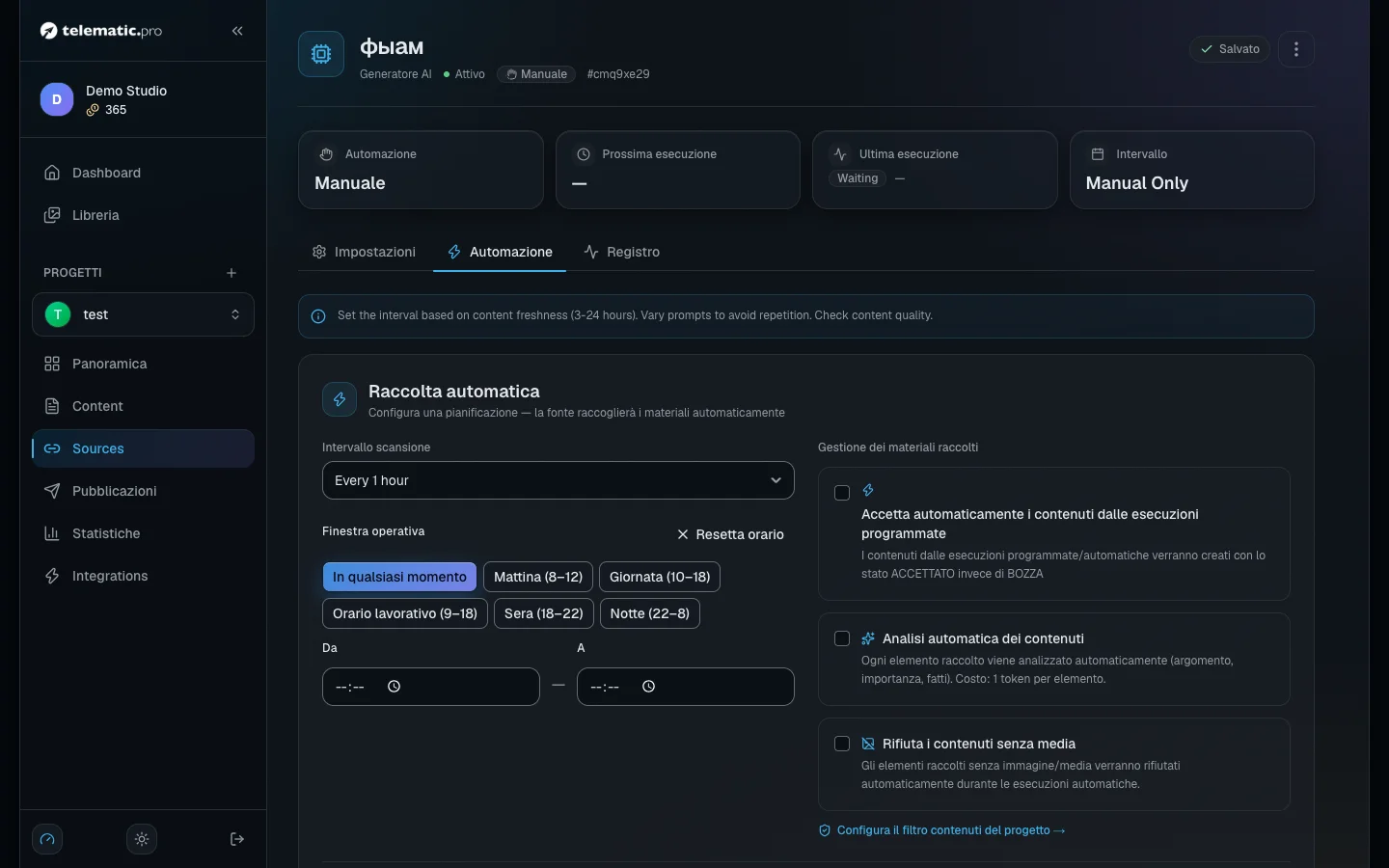Open the Every 1 hour interval dropdown
Image resolution: width=1389 pixels, height=868 pixels.
558,480
